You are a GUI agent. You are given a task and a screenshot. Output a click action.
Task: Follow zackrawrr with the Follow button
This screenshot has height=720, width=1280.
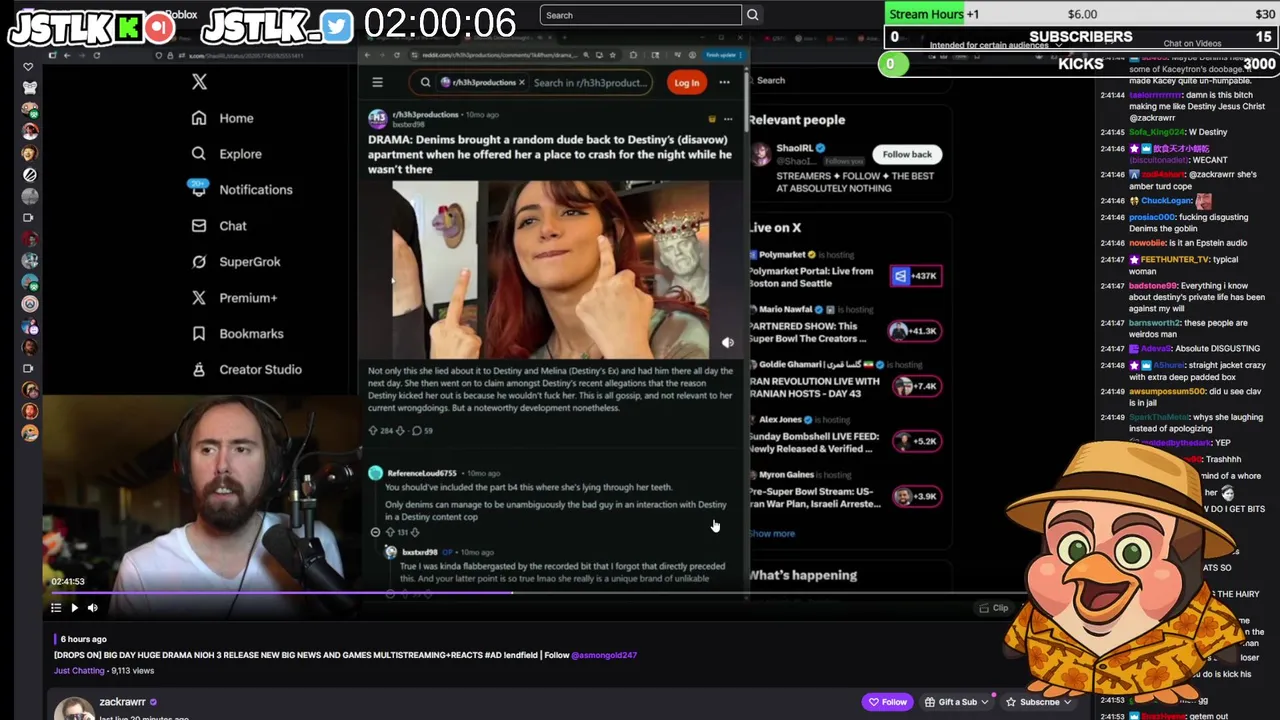tap(887, 702)
